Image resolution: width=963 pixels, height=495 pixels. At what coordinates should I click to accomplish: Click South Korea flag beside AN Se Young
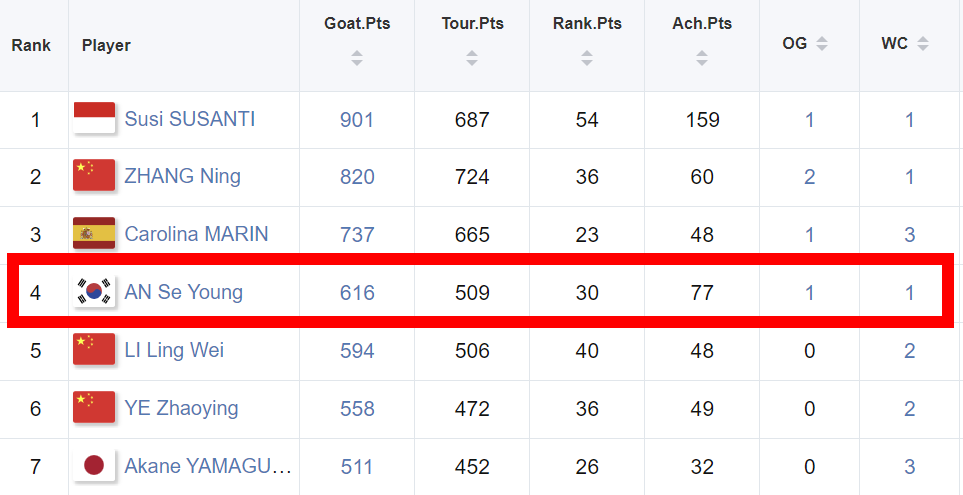pos(94,292)
